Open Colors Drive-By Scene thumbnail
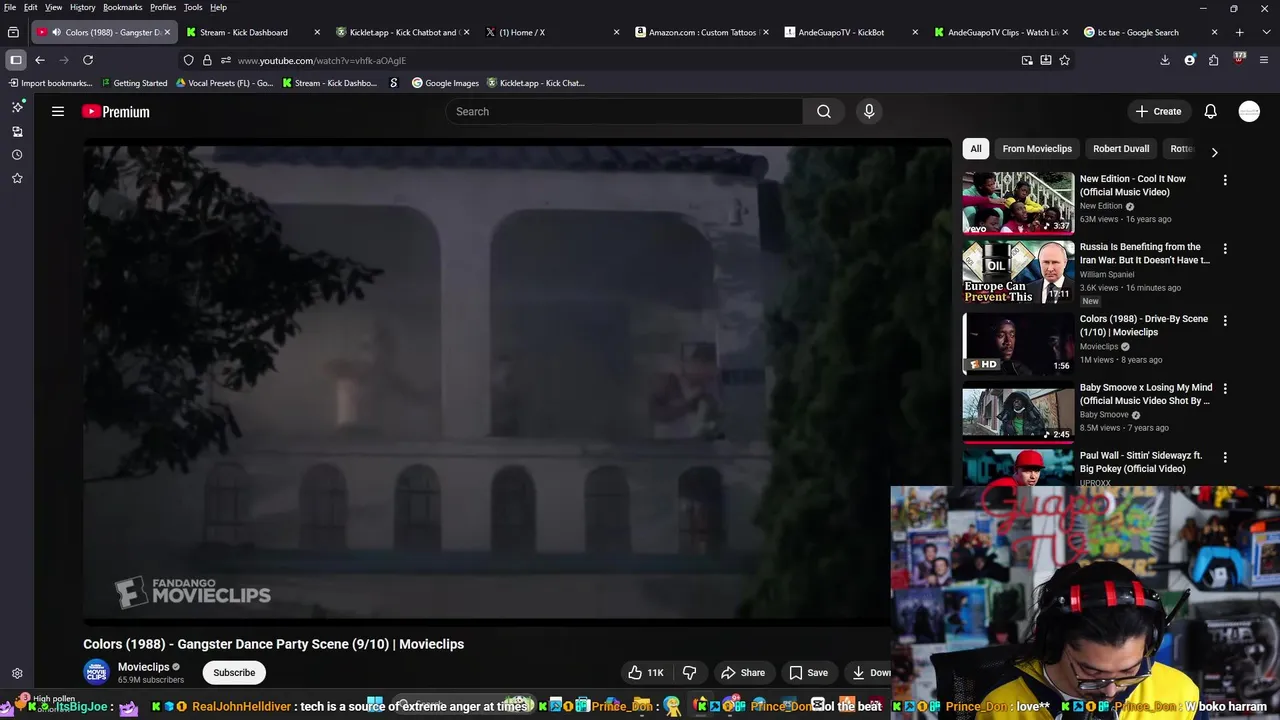Viewport: 1280px width, 720px height. coord(1018,343)
